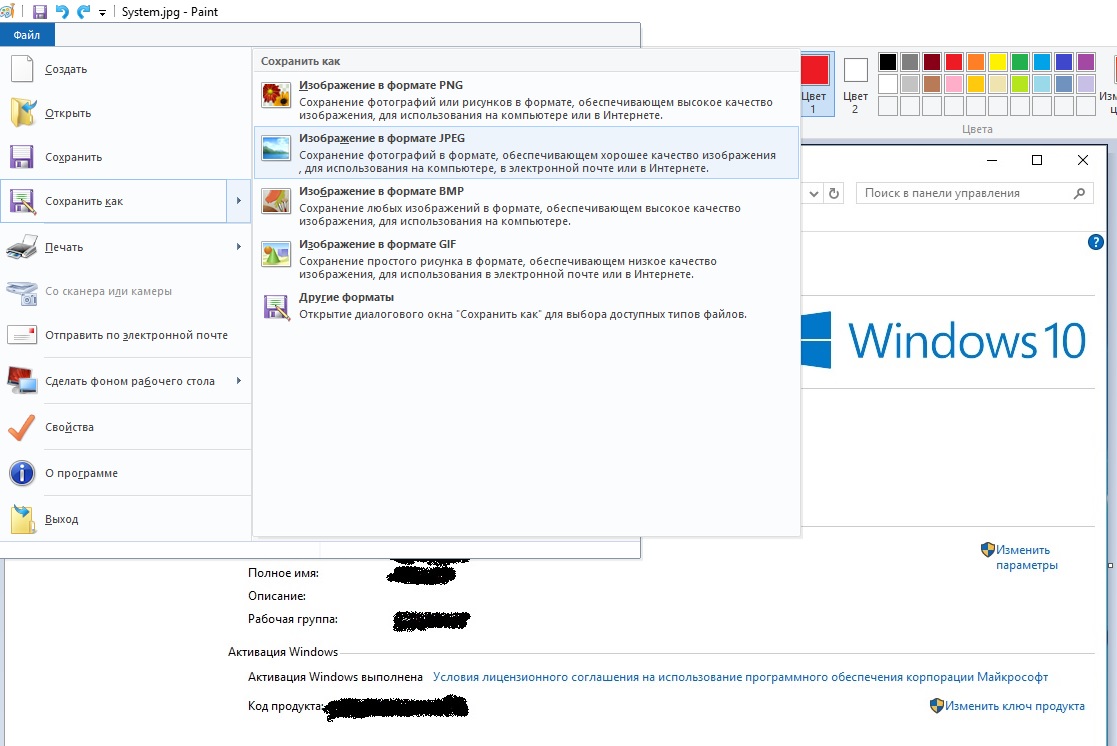Pick the green color swatch
Viewport: 1117px width, 746px height.
coord(1019,62)
